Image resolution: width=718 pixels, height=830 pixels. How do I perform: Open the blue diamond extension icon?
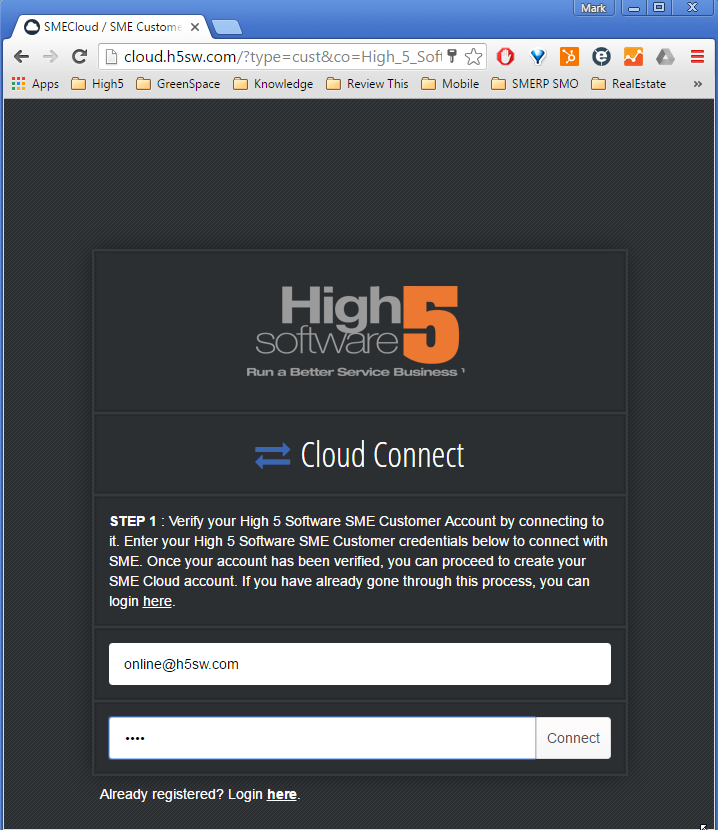(537, 56)
